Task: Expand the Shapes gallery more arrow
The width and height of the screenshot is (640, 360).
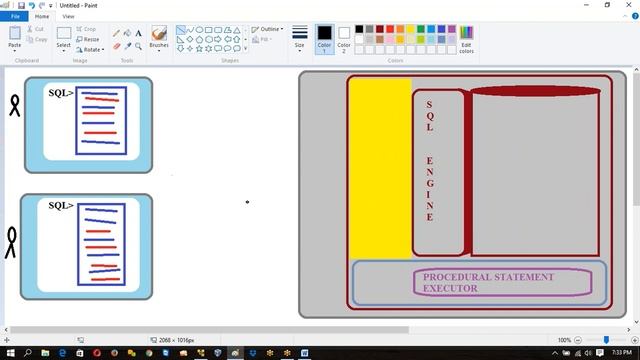Action: tap(245, 49)
